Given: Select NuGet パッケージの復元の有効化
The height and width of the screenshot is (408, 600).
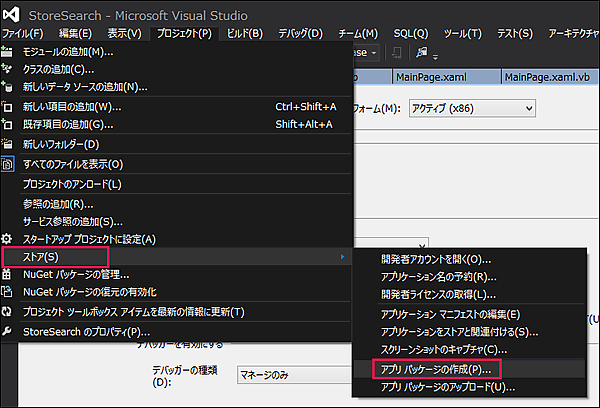Looking at the screenshot, I should point(176,292).
